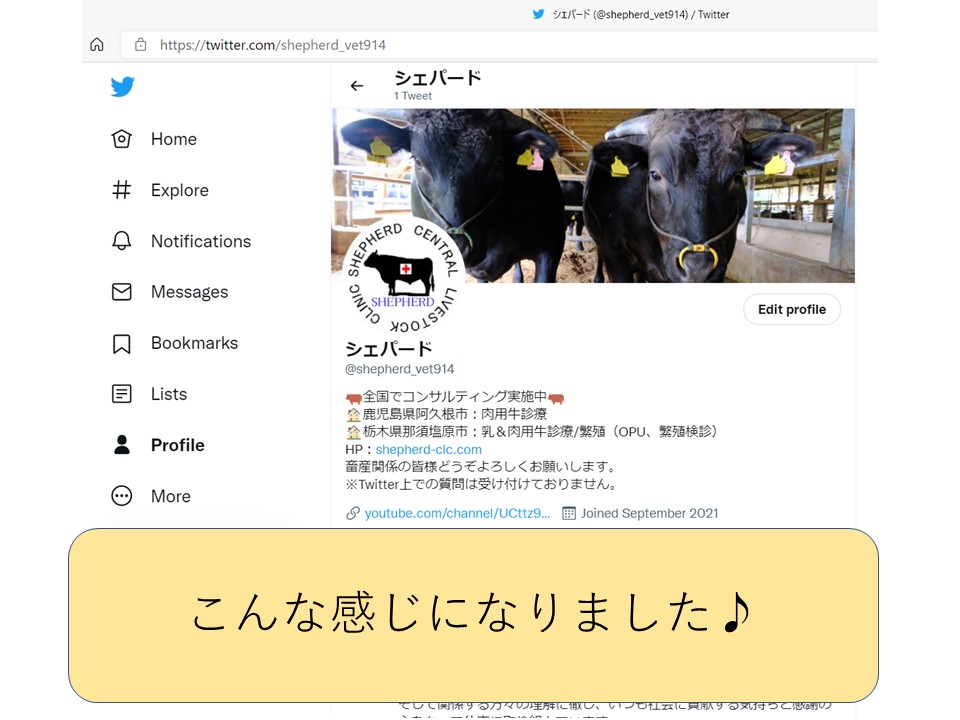This screenshot has height=720, width=960.
Task: Click the Twitter bird logo in the sidebar
Action: (x=122, y=86)
